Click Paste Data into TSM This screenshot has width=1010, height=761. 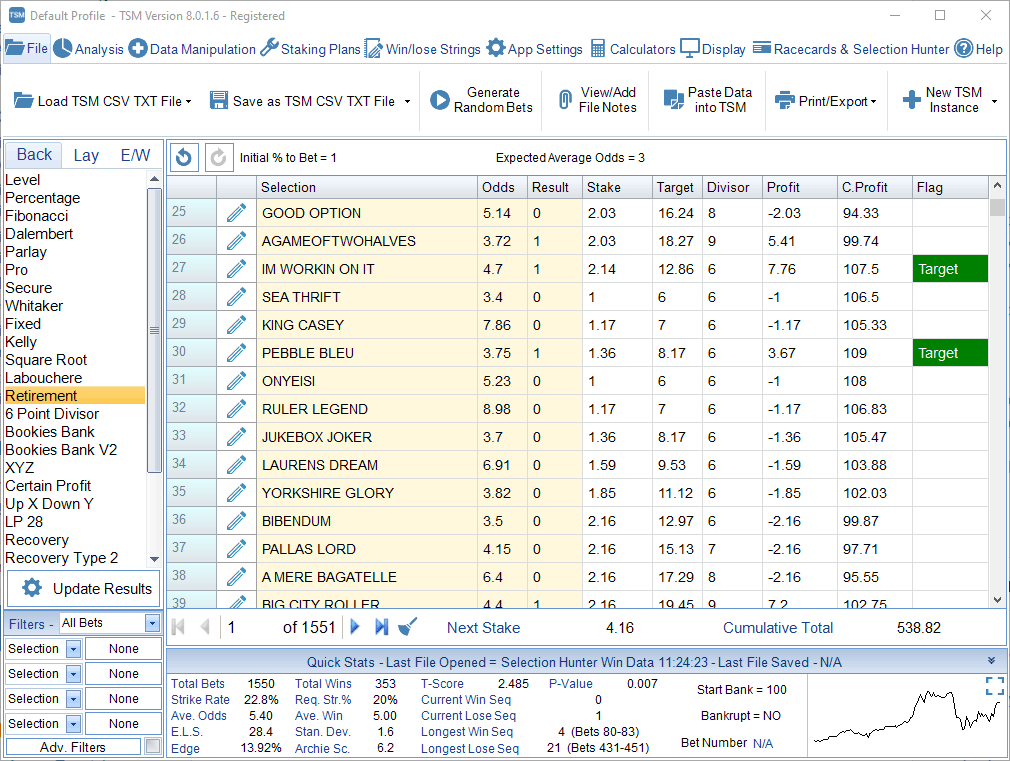(x=708, y=100)
